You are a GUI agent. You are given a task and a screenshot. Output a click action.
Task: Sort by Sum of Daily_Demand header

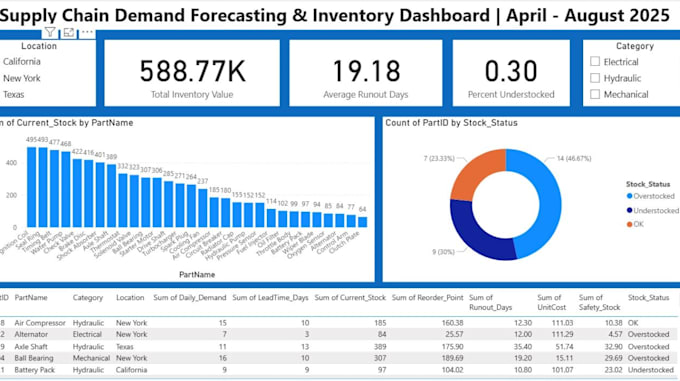click(x=190, y=298)
